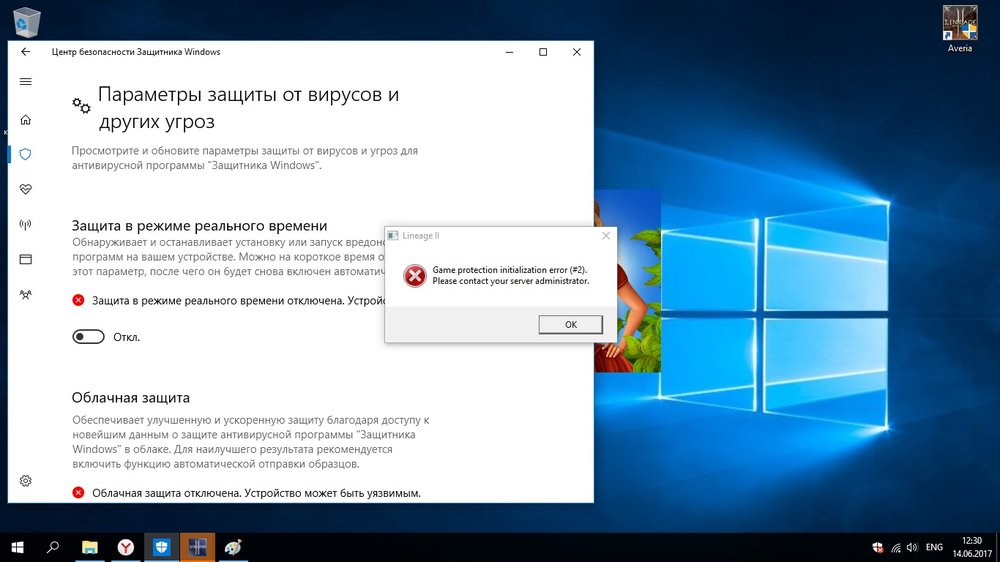Expand the hamburger navigation menu
Screen dimensions: 1000x562
tap(26, 82)
